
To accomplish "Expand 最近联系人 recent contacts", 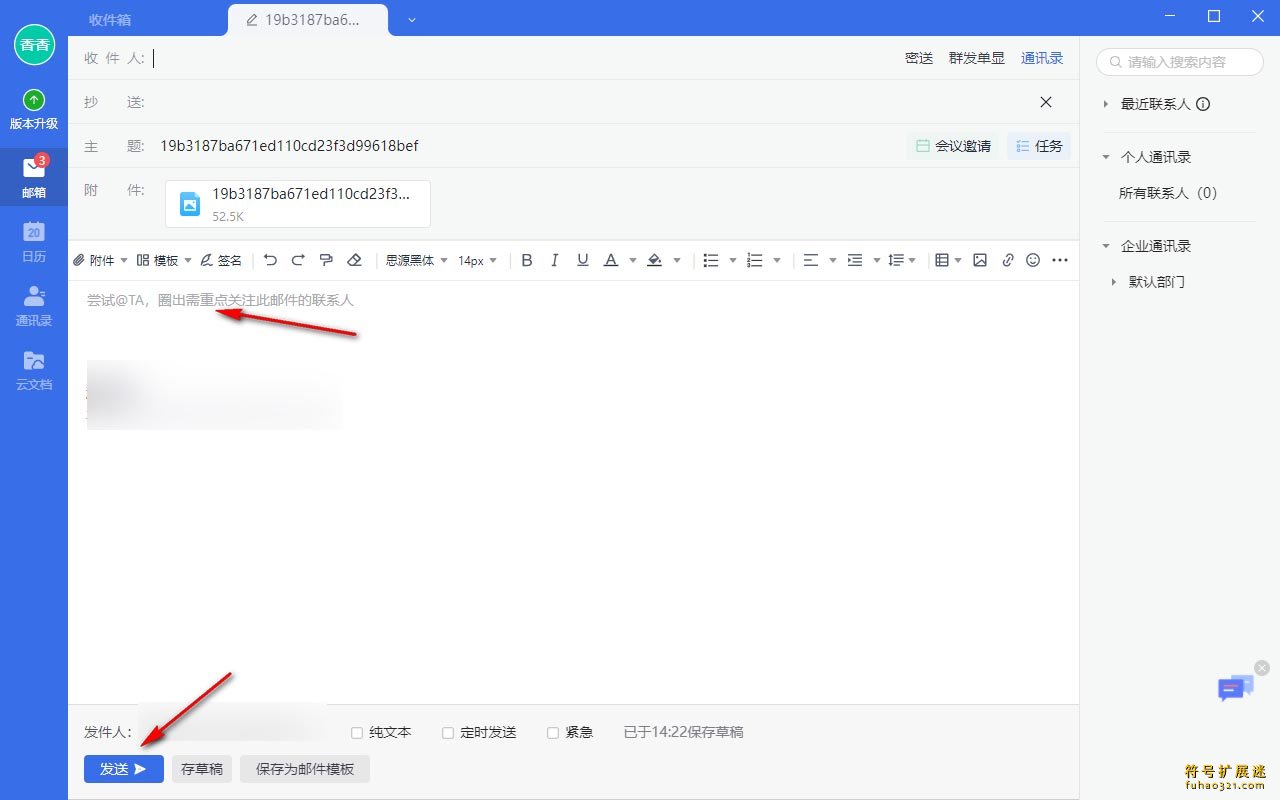I will pyautogui.click(x=1106, y=104).
